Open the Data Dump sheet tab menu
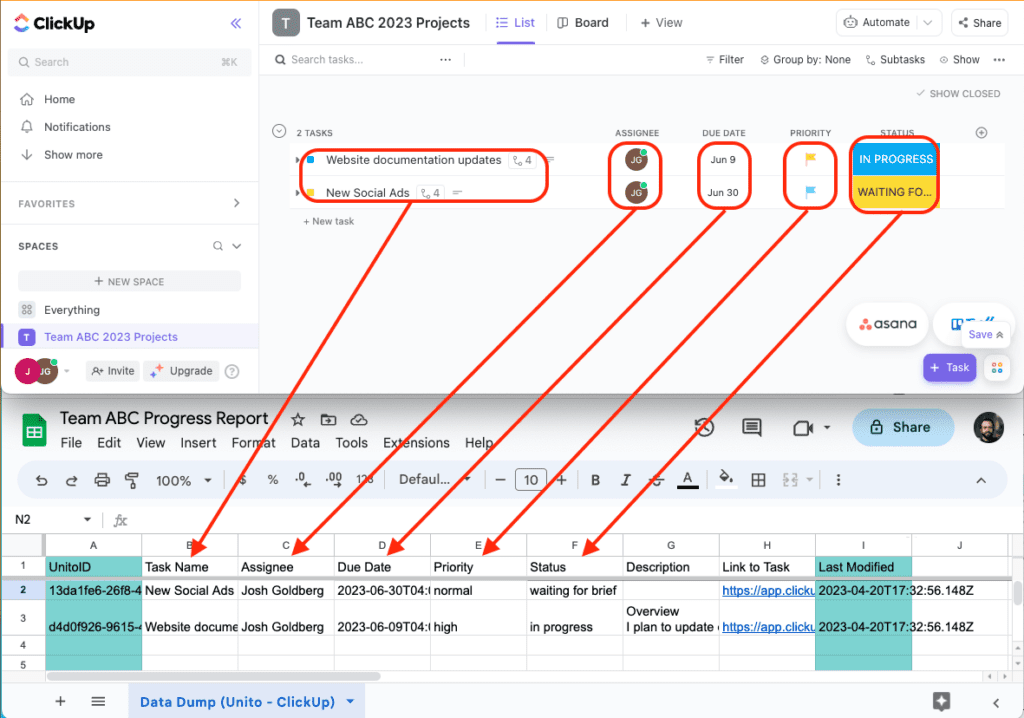Viewport: 1024px width, 718px height. [x=349, y=701]
